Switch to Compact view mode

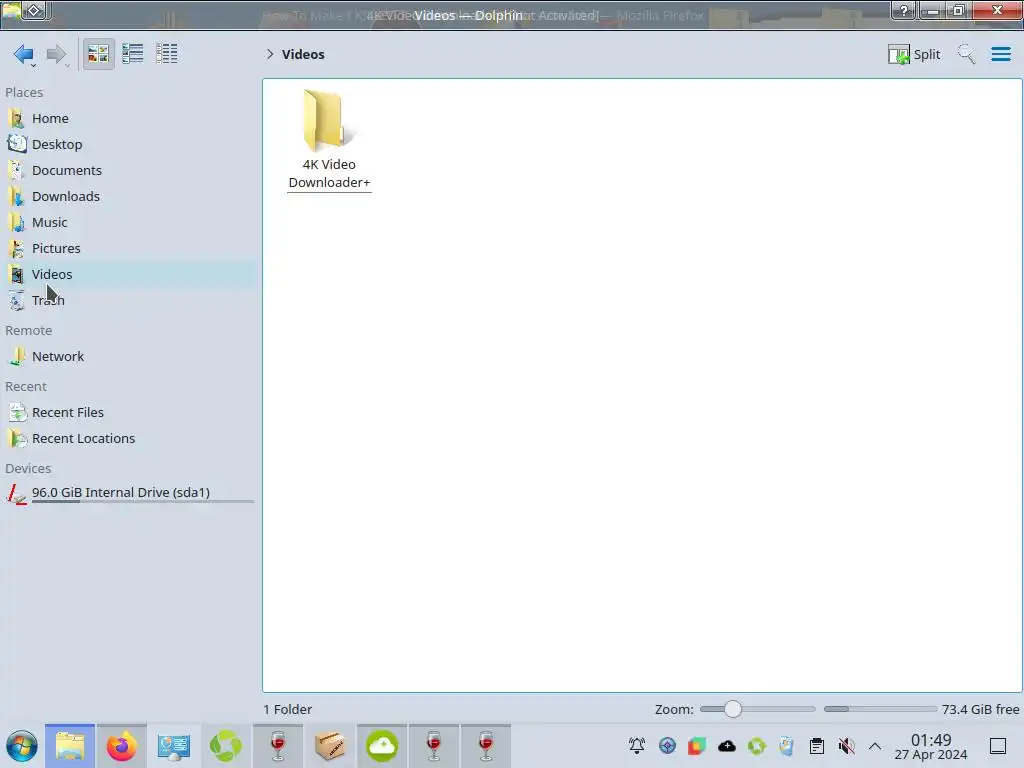coord(133,54)
